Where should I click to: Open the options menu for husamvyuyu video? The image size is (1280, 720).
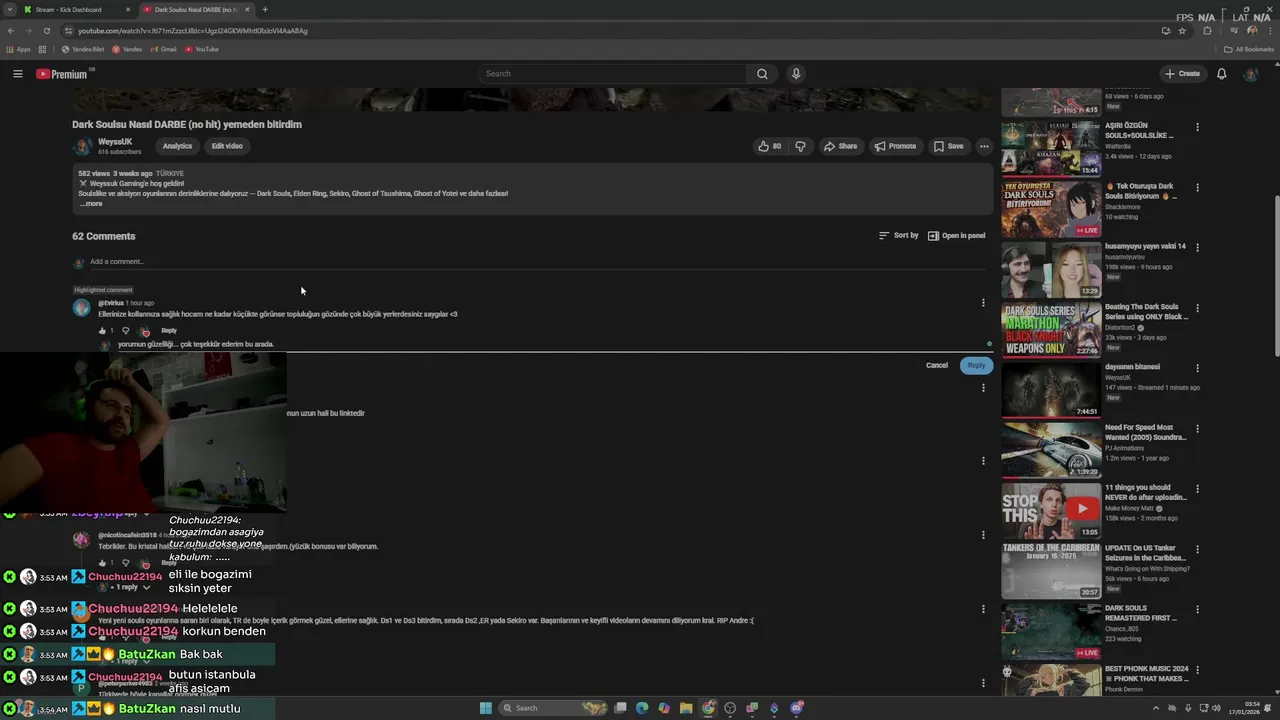[1197, 248]
